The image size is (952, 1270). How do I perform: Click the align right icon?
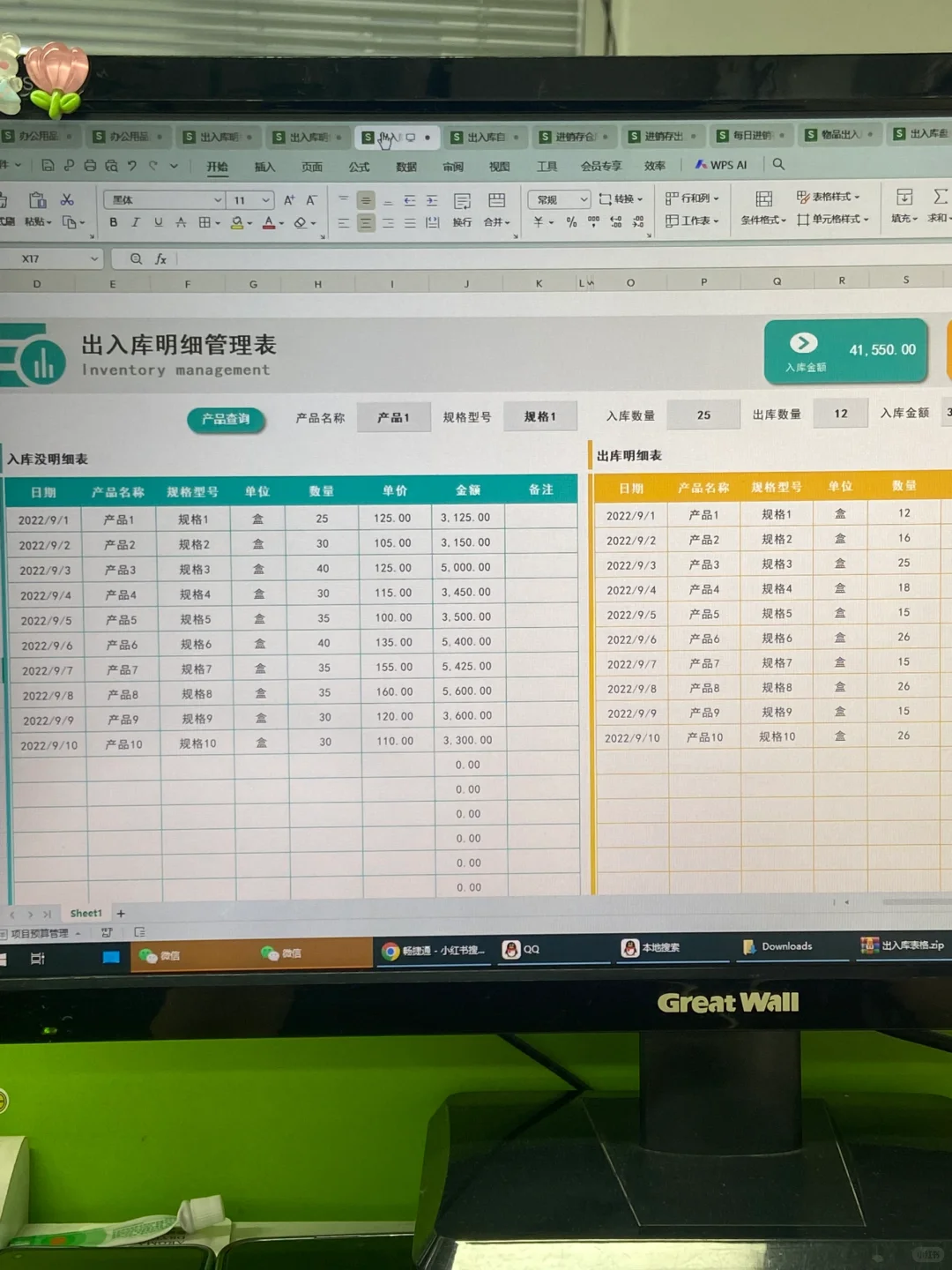point(388,223)
